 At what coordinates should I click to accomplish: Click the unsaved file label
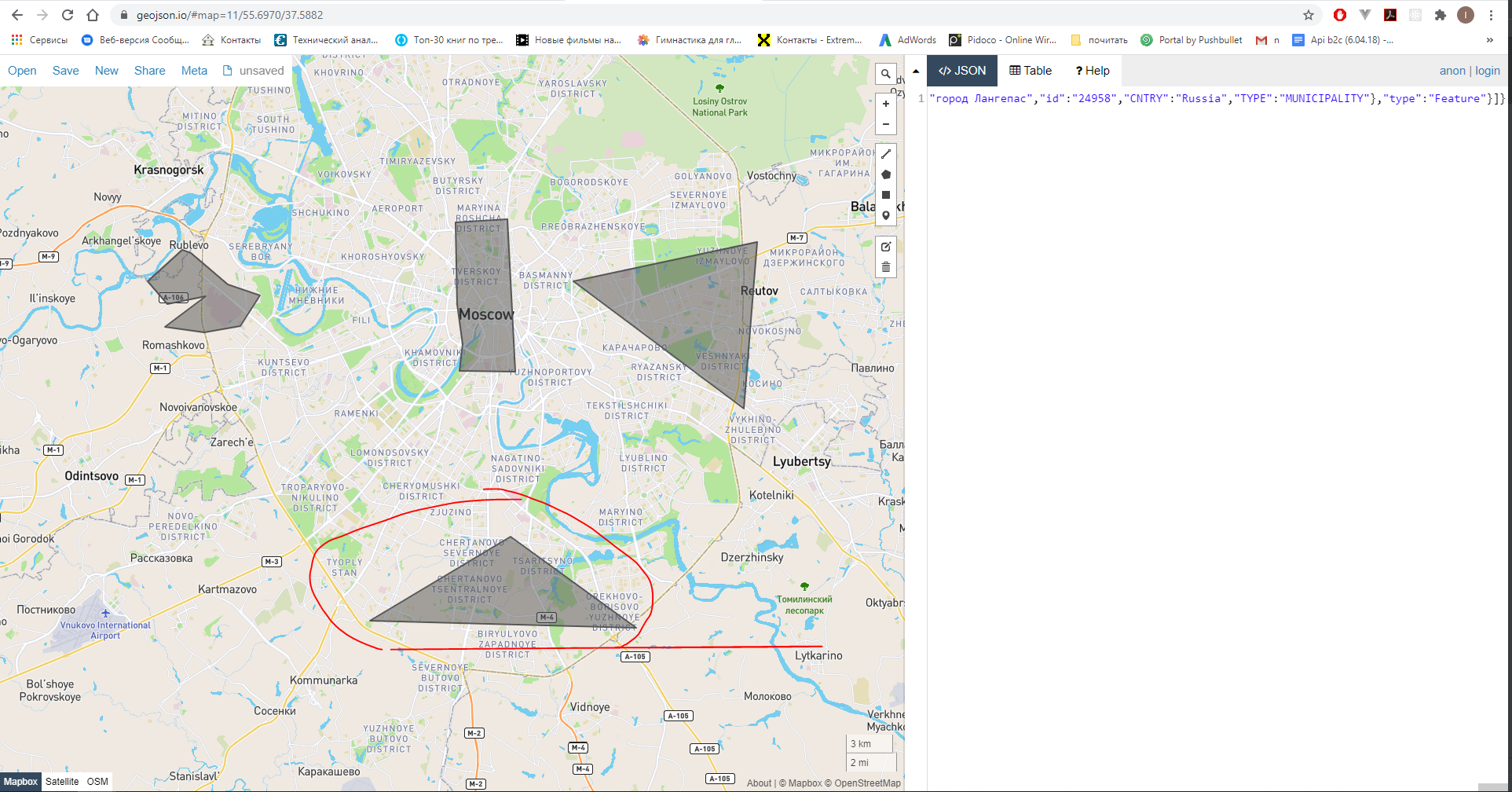click(x=254, y=71)
